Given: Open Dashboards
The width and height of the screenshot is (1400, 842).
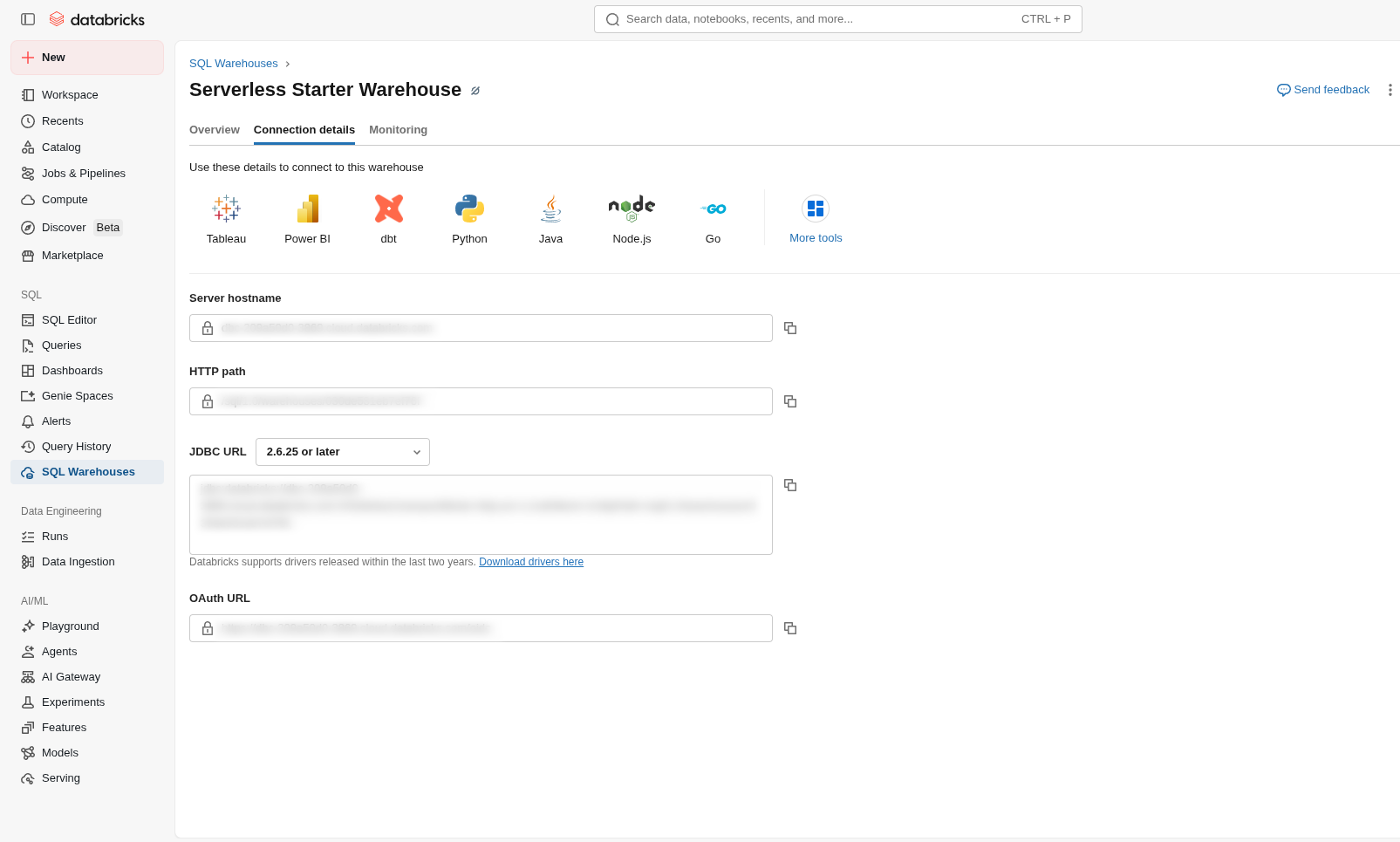Looking at the screenshot, I should (x=87, y=371).
